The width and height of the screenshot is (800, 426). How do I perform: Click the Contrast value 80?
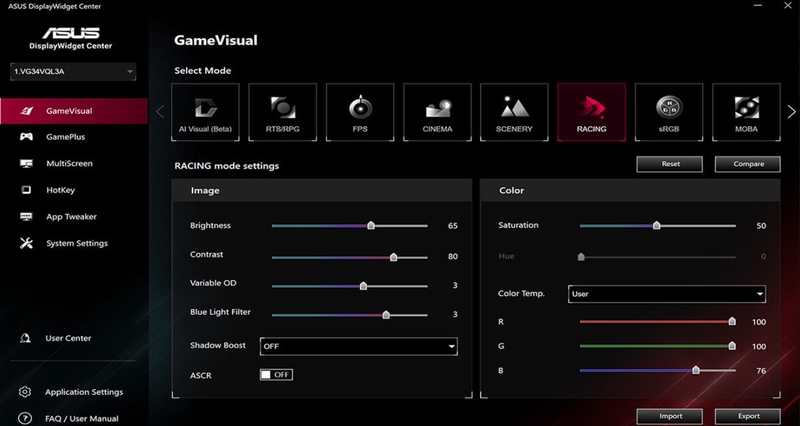coord(453,257)
